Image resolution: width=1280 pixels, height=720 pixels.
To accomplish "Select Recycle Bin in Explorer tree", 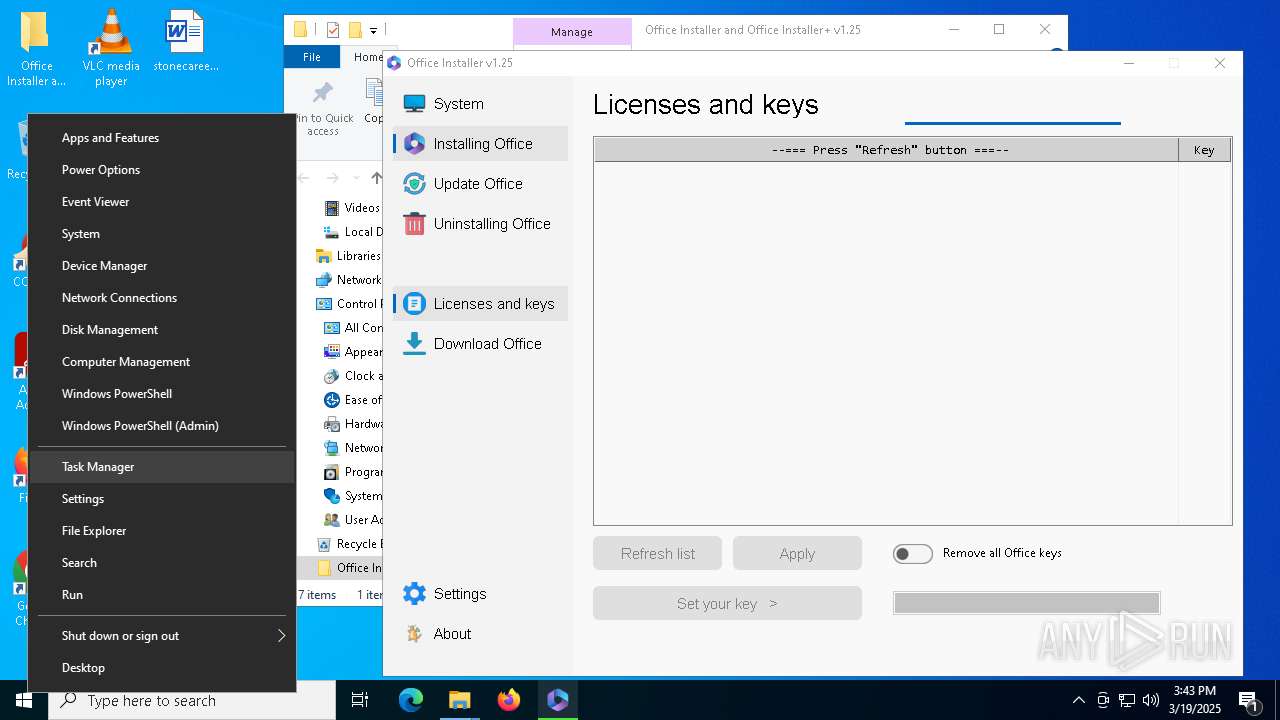I will 347,544.
